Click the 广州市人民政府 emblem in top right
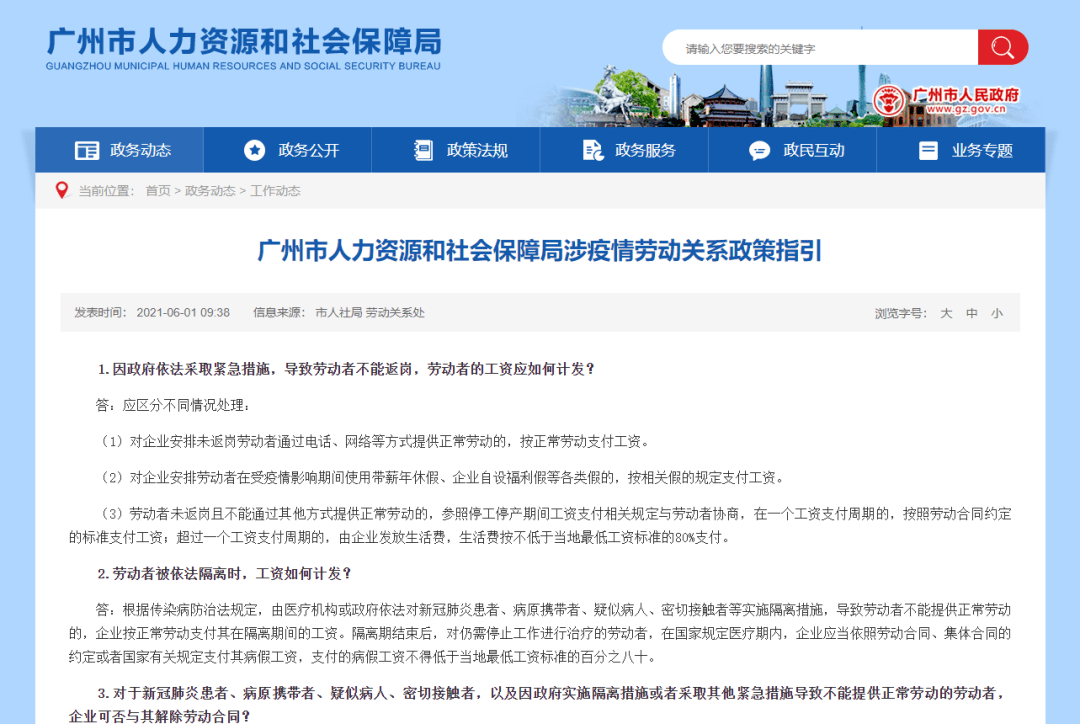This screenshot has width=1080, height=724. (889, 100)
